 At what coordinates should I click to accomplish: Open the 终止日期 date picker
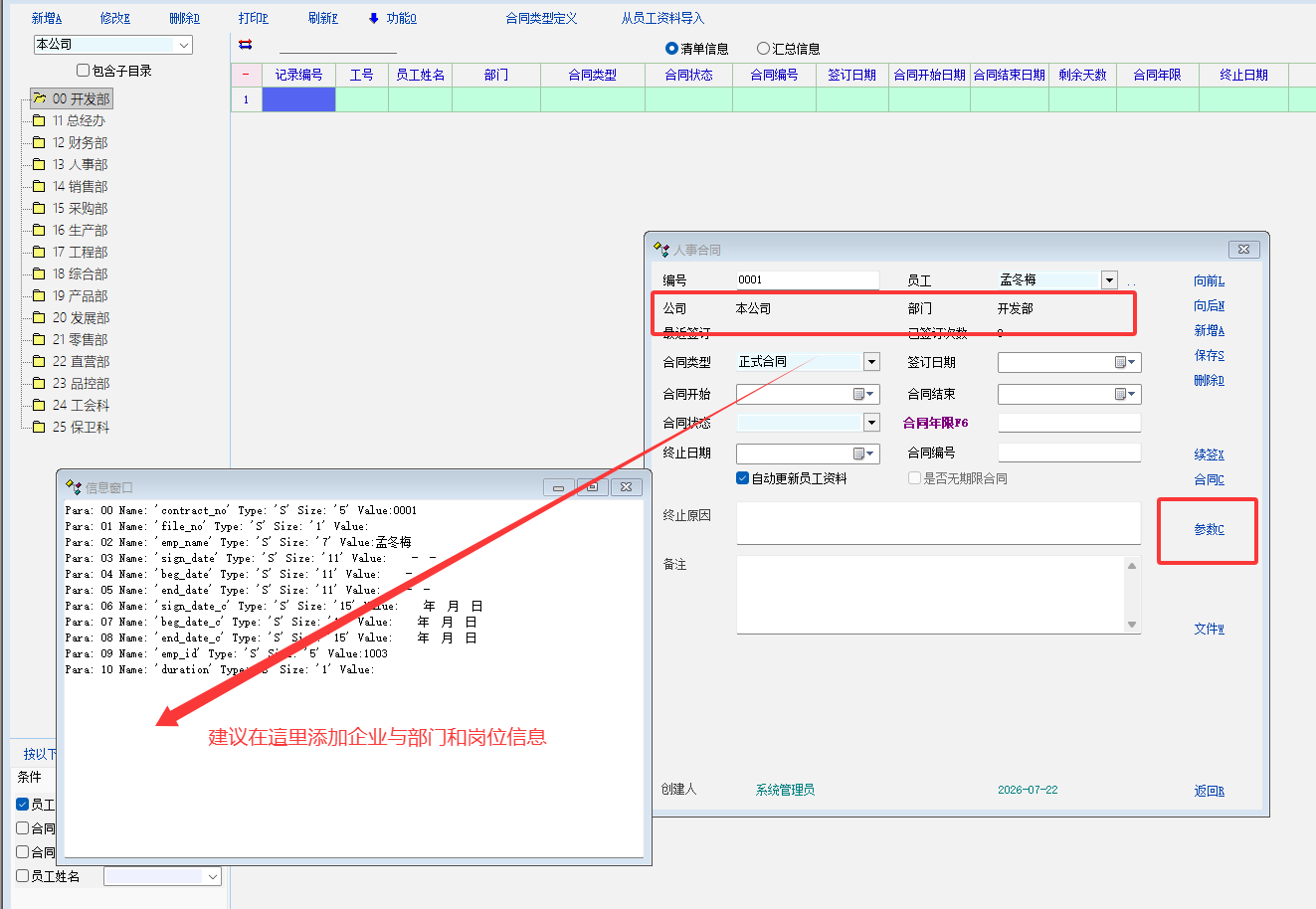[x=865, y=454]
